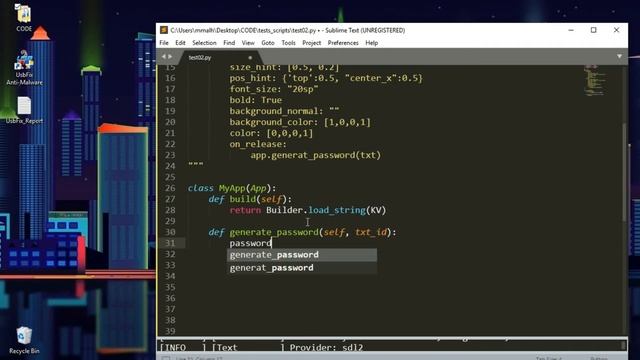Click 'font_size: "20sp"' line
The width and height of the screenshot is (640, 360).
pos(274,89)
